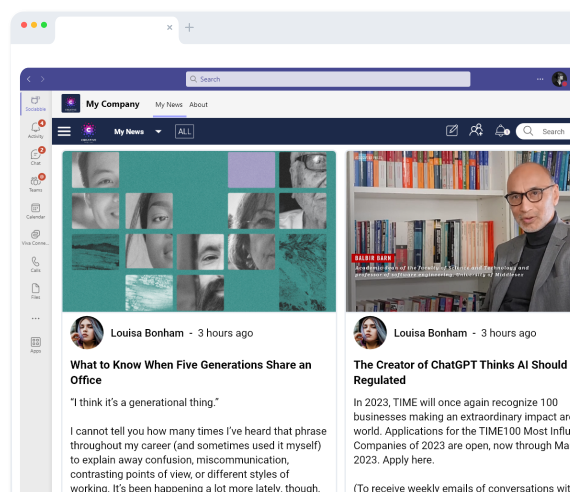Open the Calls icon
570x492 pixels.
tap(36, 264)
